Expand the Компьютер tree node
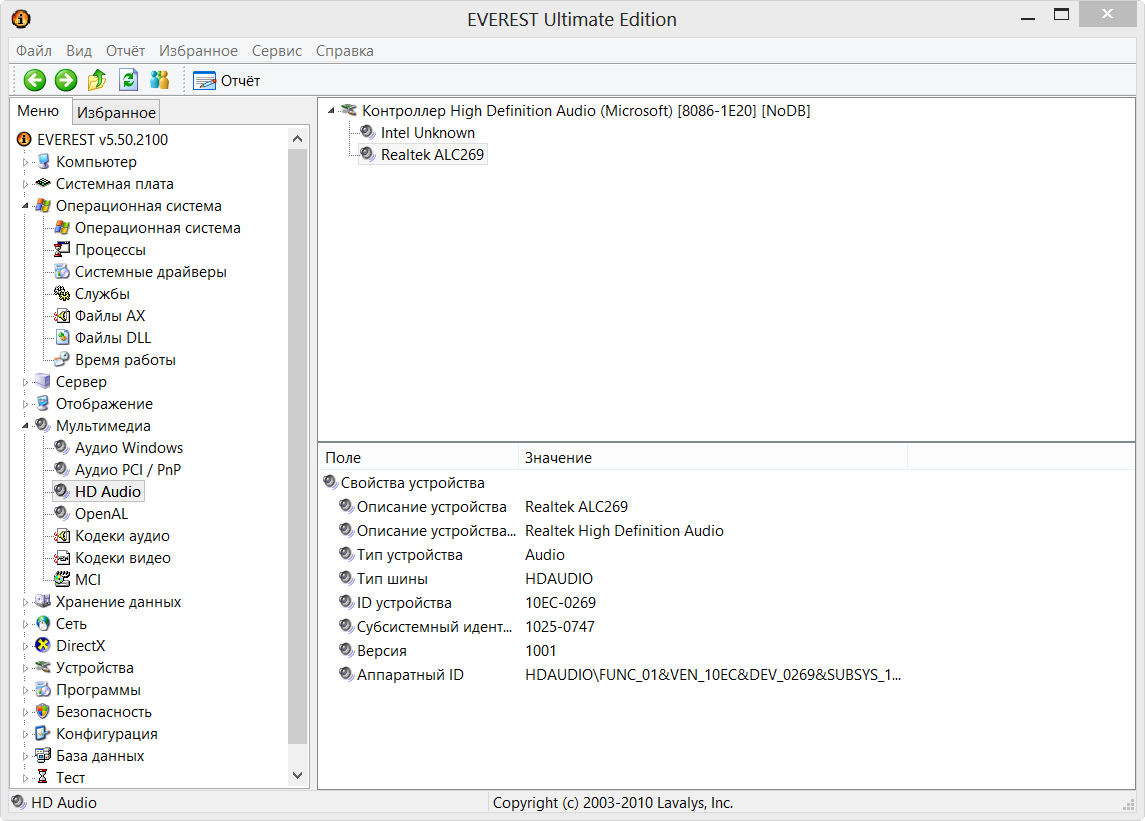Viewport: 1145px width, 821px height. click(x=26, y=162)
